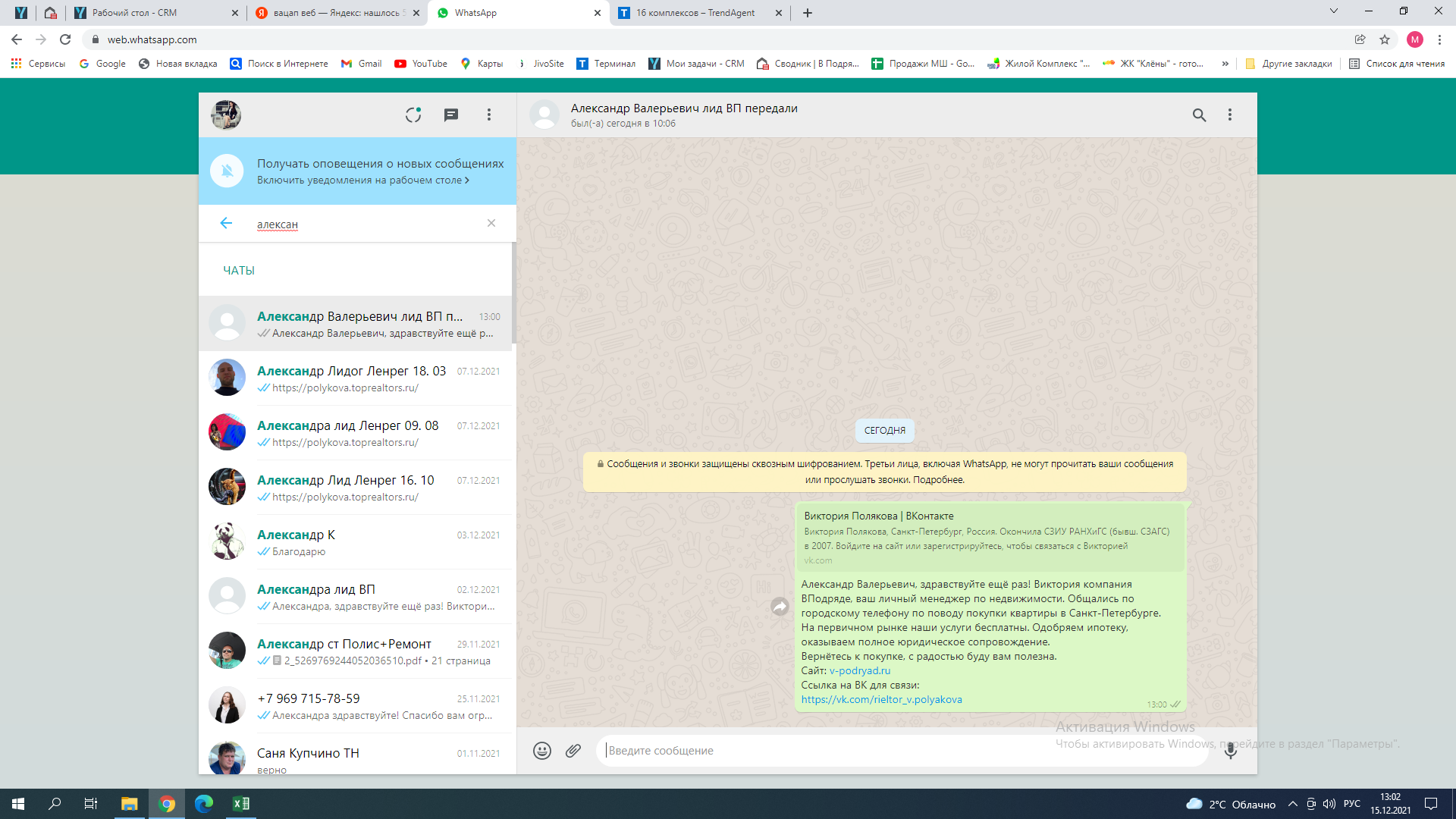Open the v-podryad.ru site link
This screenshot has height=819, width=1456.
pyautogui.click(x=859, y=670)
